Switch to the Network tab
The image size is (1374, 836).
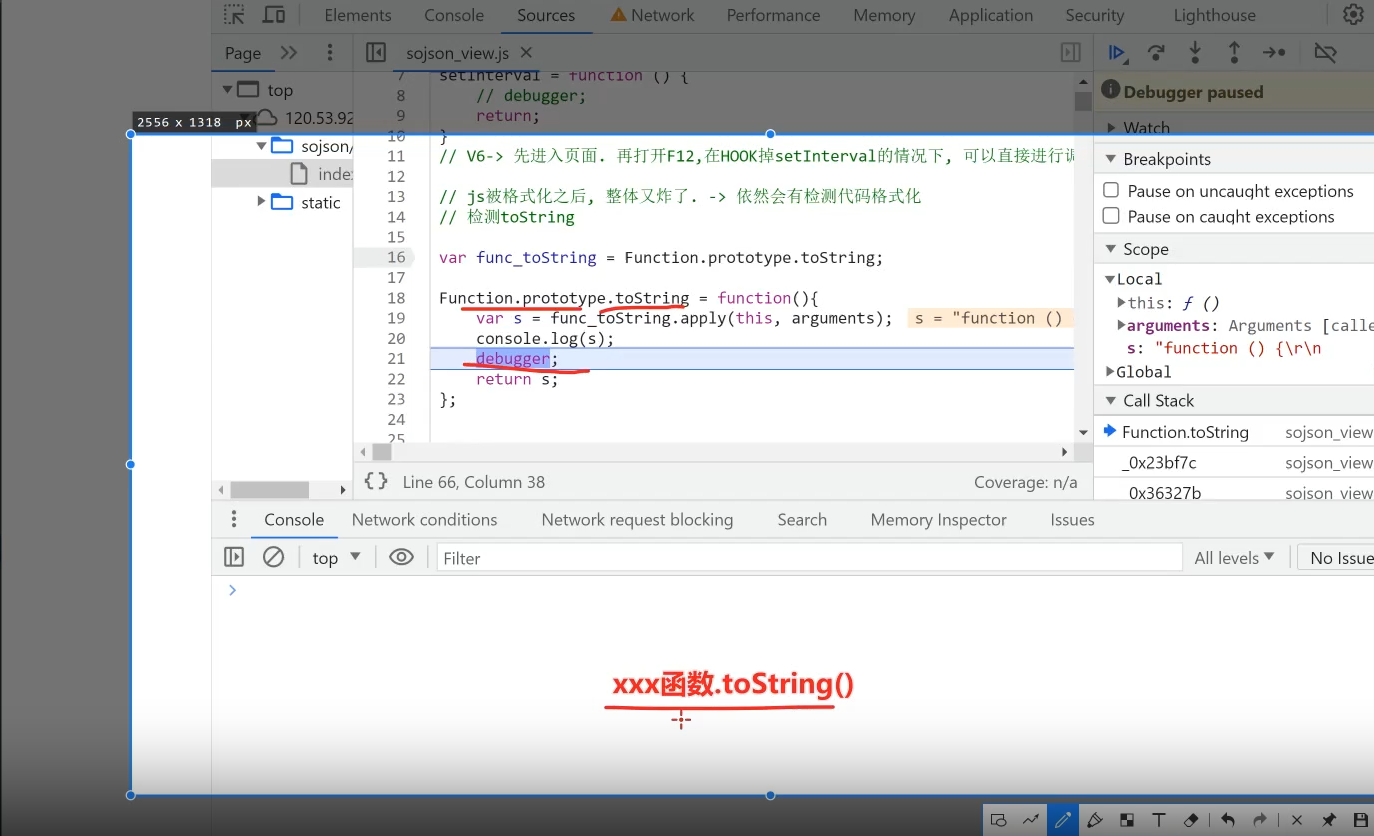652,15
